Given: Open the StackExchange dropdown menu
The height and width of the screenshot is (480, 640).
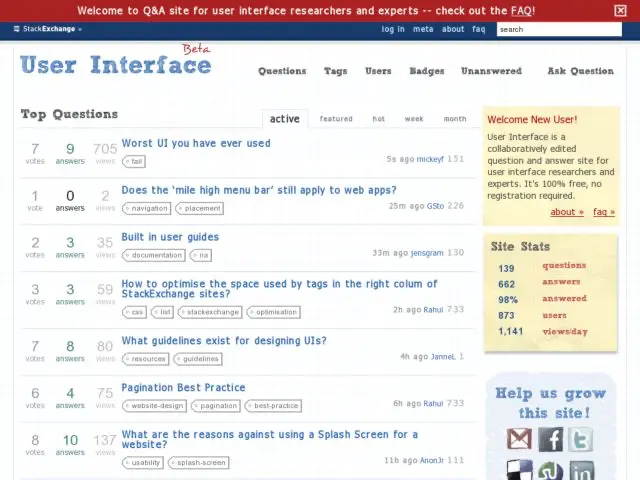Looking at the screenshot, I should 48,29.
